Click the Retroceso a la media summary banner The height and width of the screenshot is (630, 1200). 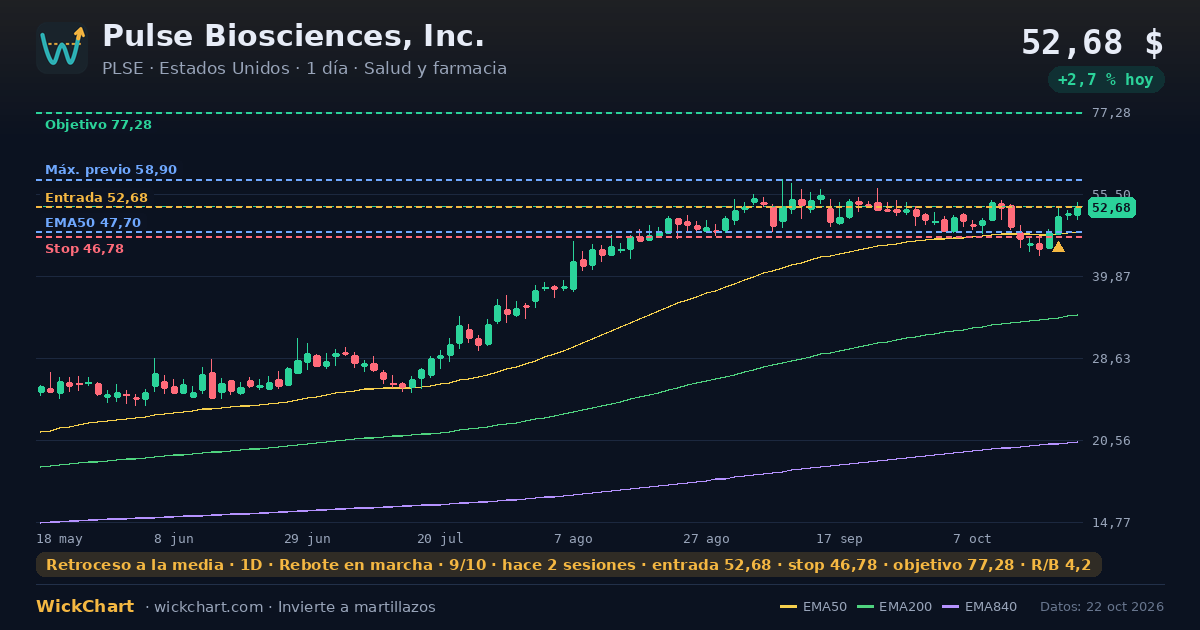pyautogui.click(x=569, y=565)
